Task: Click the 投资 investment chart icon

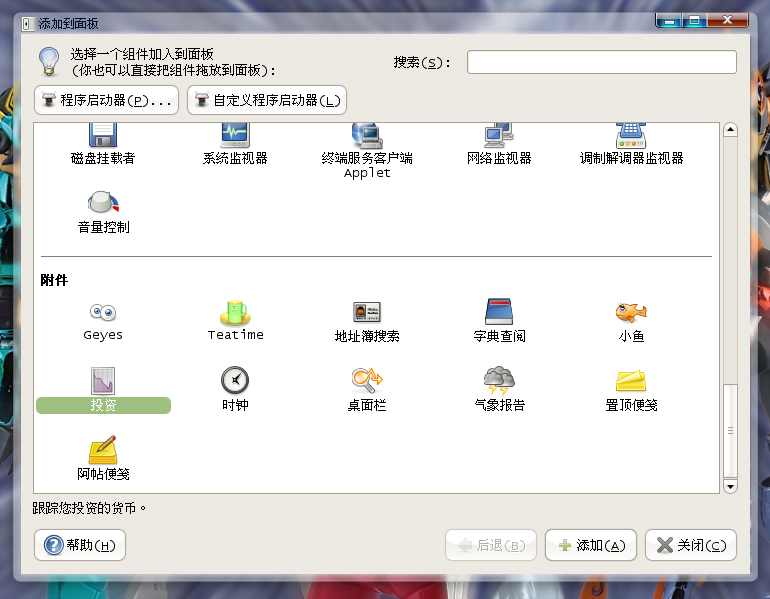Action: (x=103, y=381)
